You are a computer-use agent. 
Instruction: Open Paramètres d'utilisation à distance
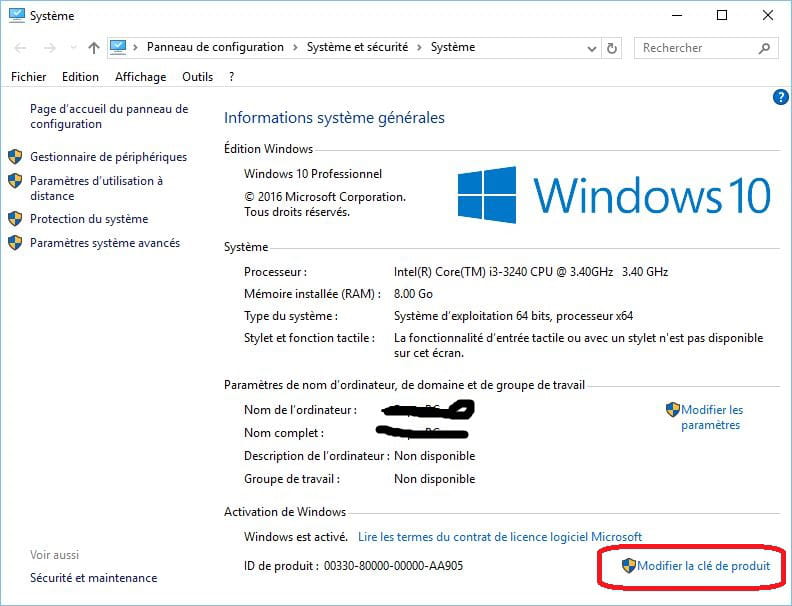point(96,188)
